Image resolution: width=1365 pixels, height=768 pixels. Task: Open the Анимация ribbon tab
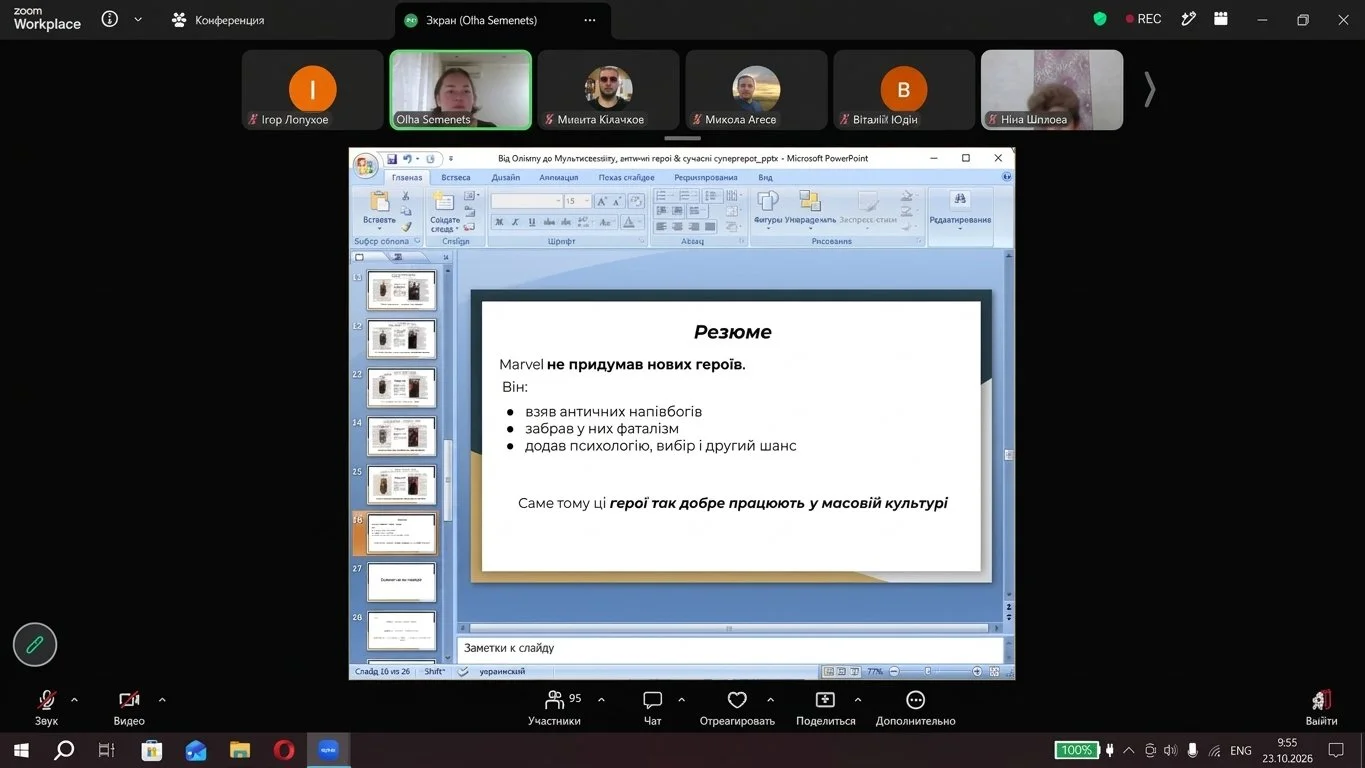point(559,177)
